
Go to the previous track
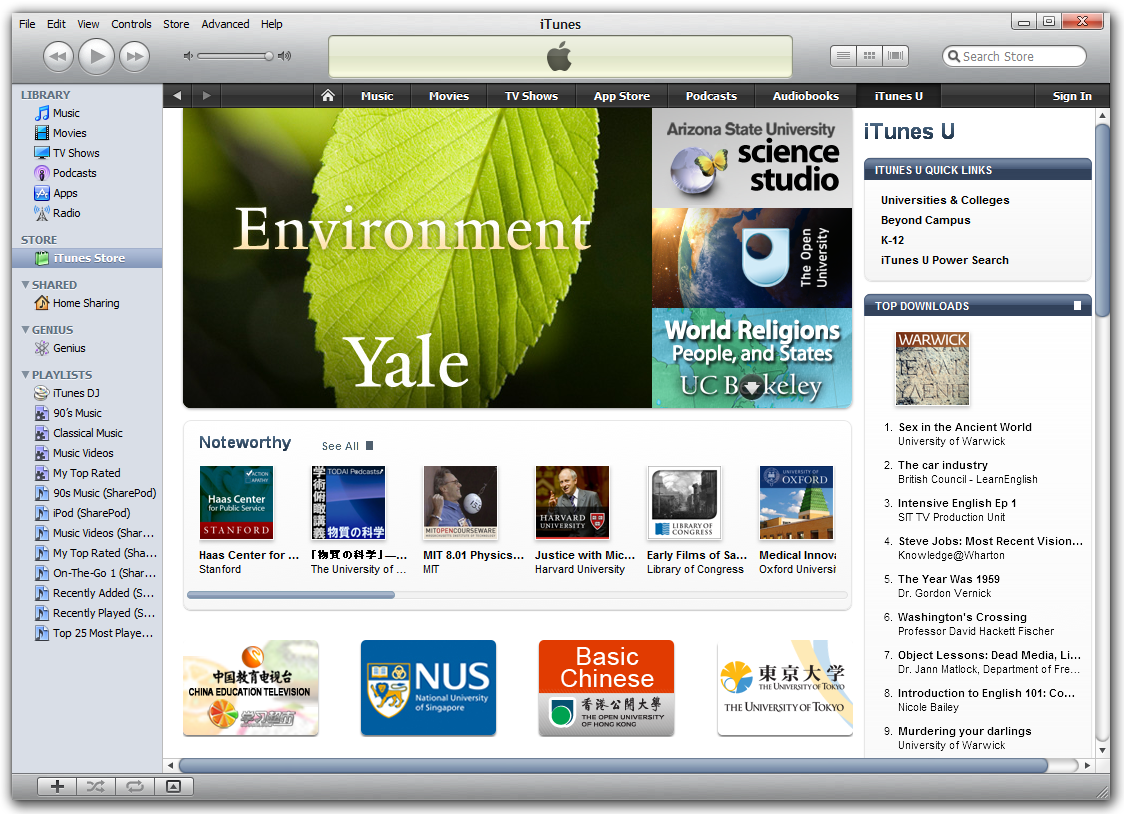coord(58,57)
